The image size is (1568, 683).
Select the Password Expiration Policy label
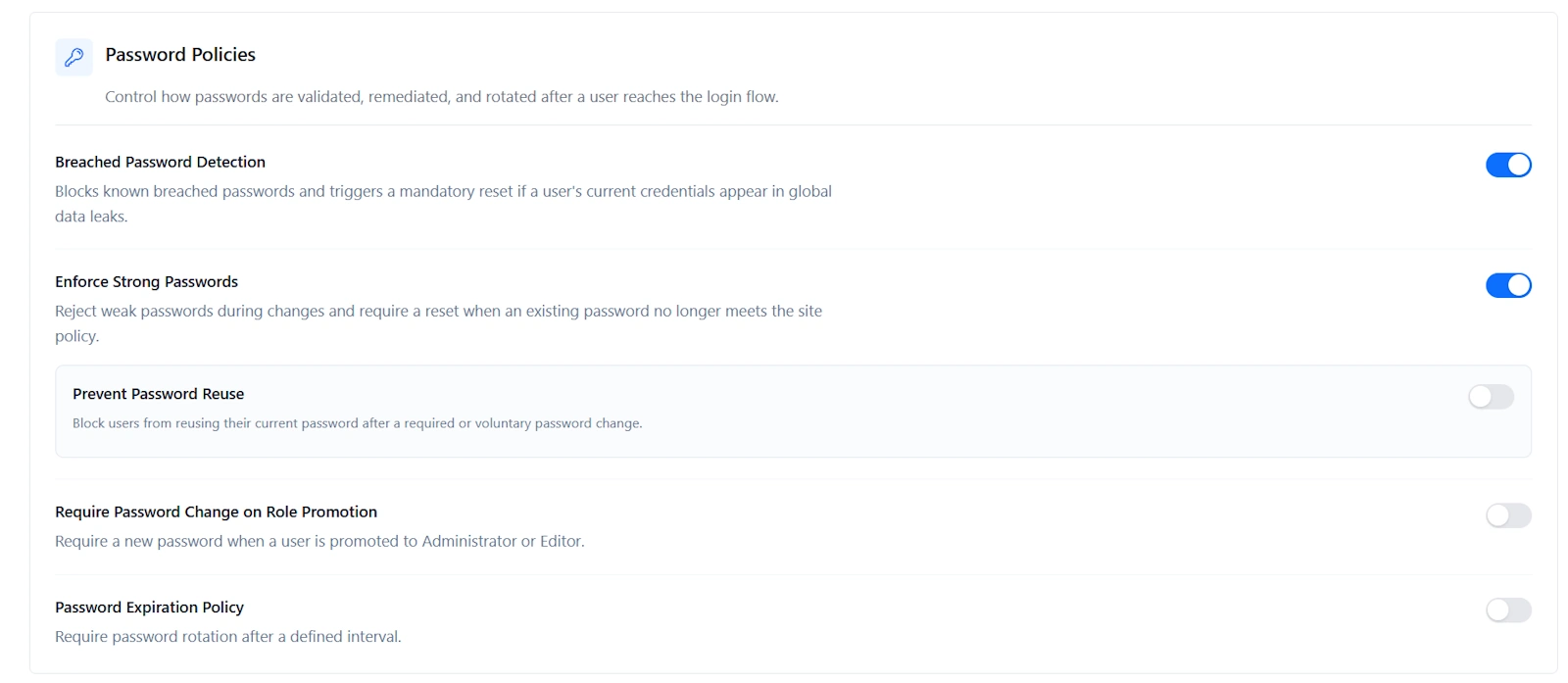(x=149, y=607)
